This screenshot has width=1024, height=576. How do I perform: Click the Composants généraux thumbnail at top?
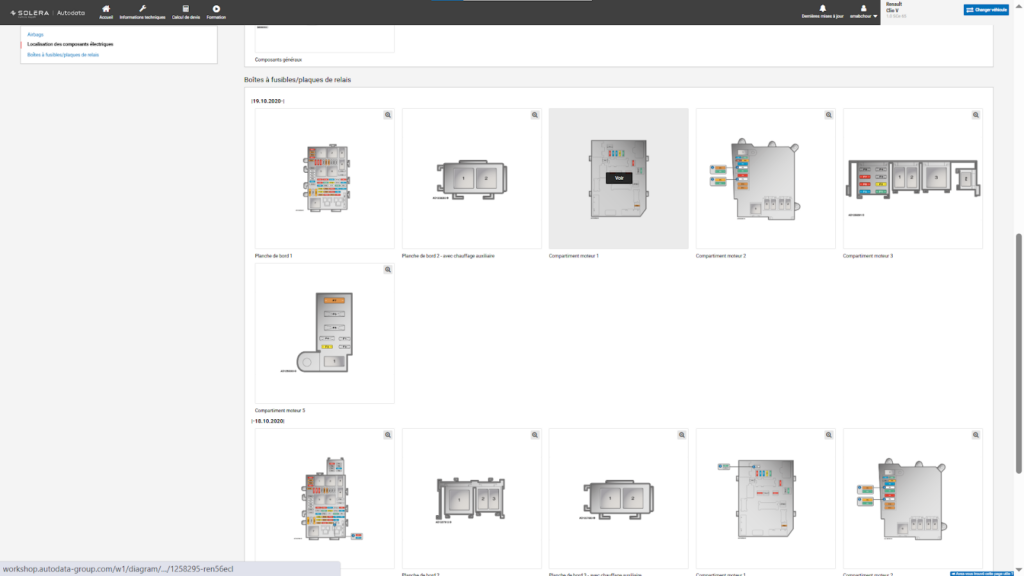tap(325, 39)
